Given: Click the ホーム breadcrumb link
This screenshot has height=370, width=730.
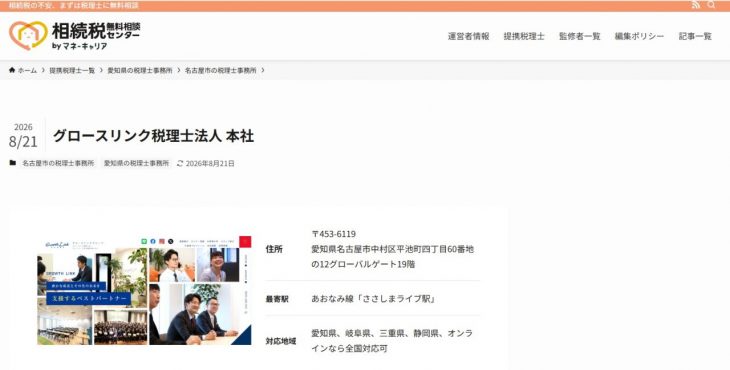Looking at the screenshot, I should 27,70.
